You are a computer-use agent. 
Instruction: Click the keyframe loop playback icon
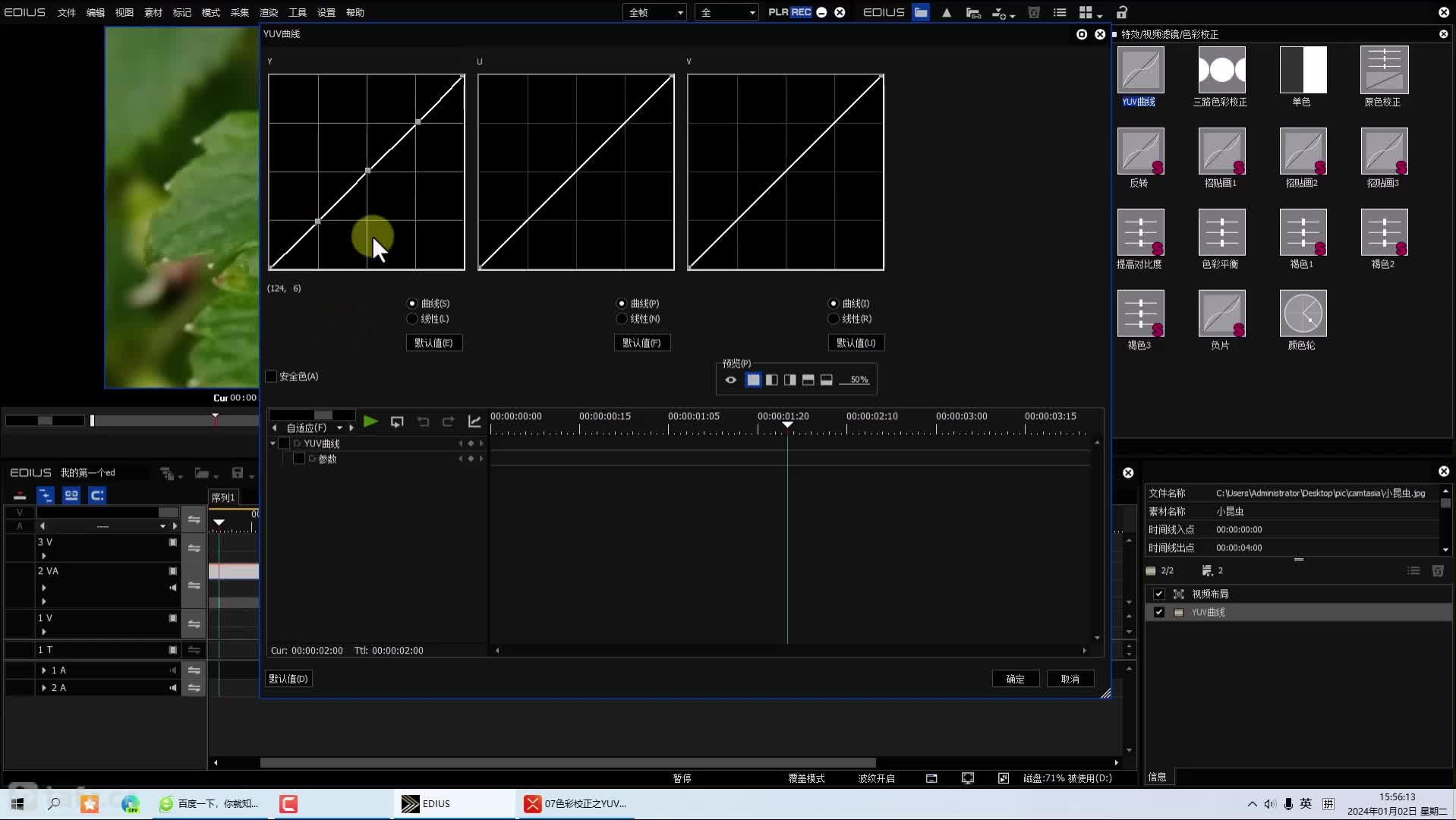pyautogui.click(x=396, y=421)
